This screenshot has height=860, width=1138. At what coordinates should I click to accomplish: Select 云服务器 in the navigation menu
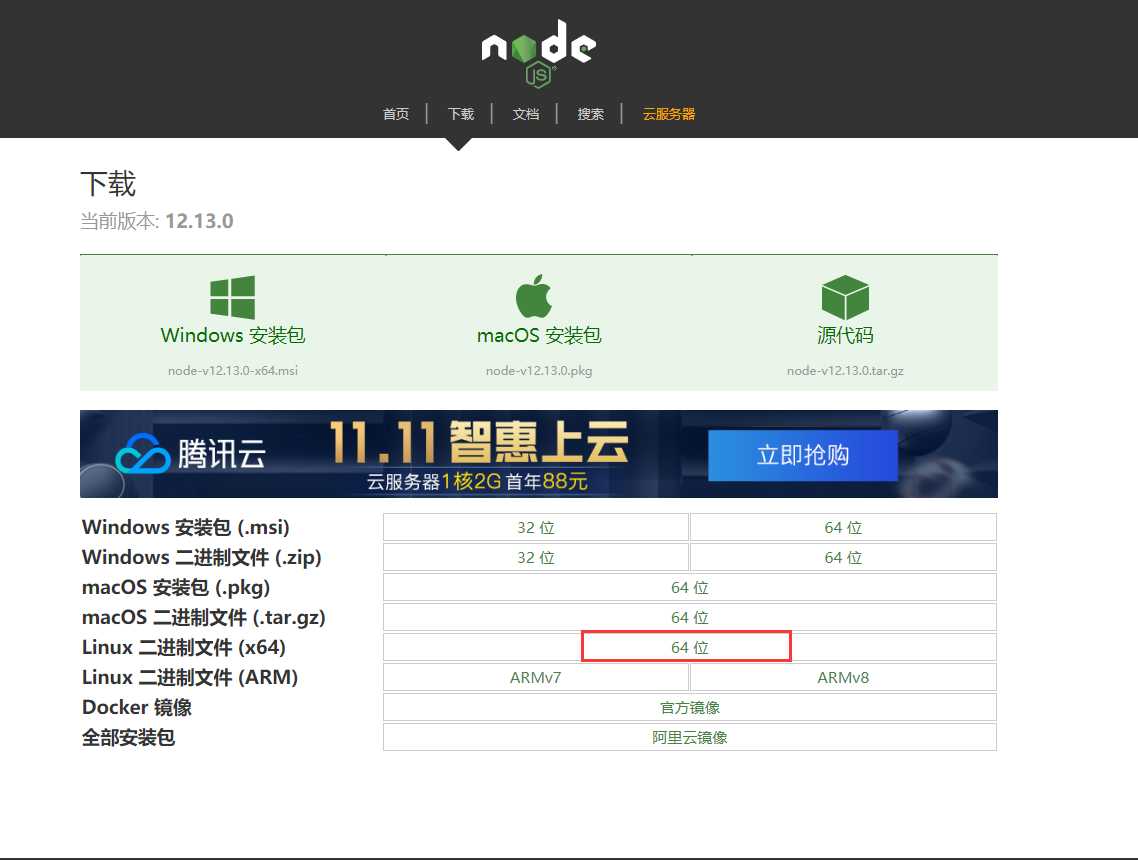pyautogui.click(x=668, y=114)
